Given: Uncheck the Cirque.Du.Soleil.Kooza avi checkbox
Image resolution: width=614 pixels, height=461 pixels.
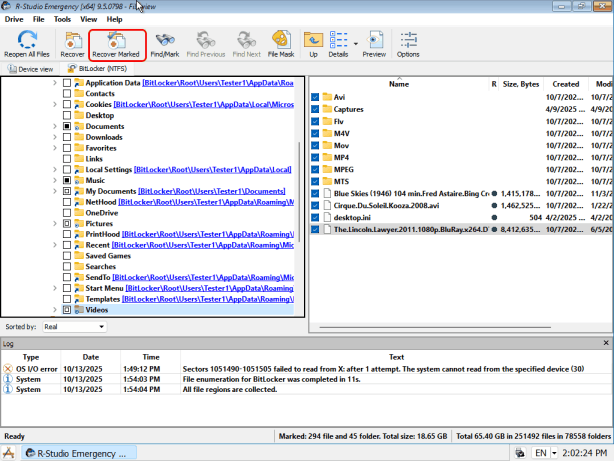Looking at the screenshot, I should tap(315, 206).
